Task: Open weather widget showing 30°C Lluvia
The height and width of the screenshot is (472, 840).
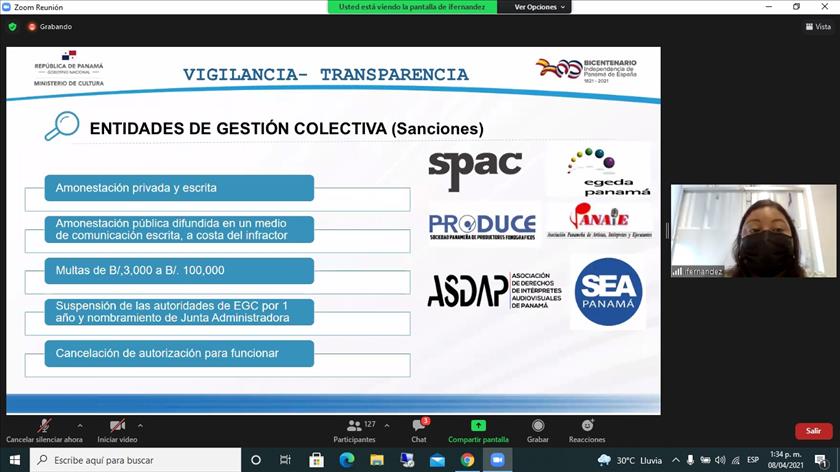Action: tap(629, 460)
